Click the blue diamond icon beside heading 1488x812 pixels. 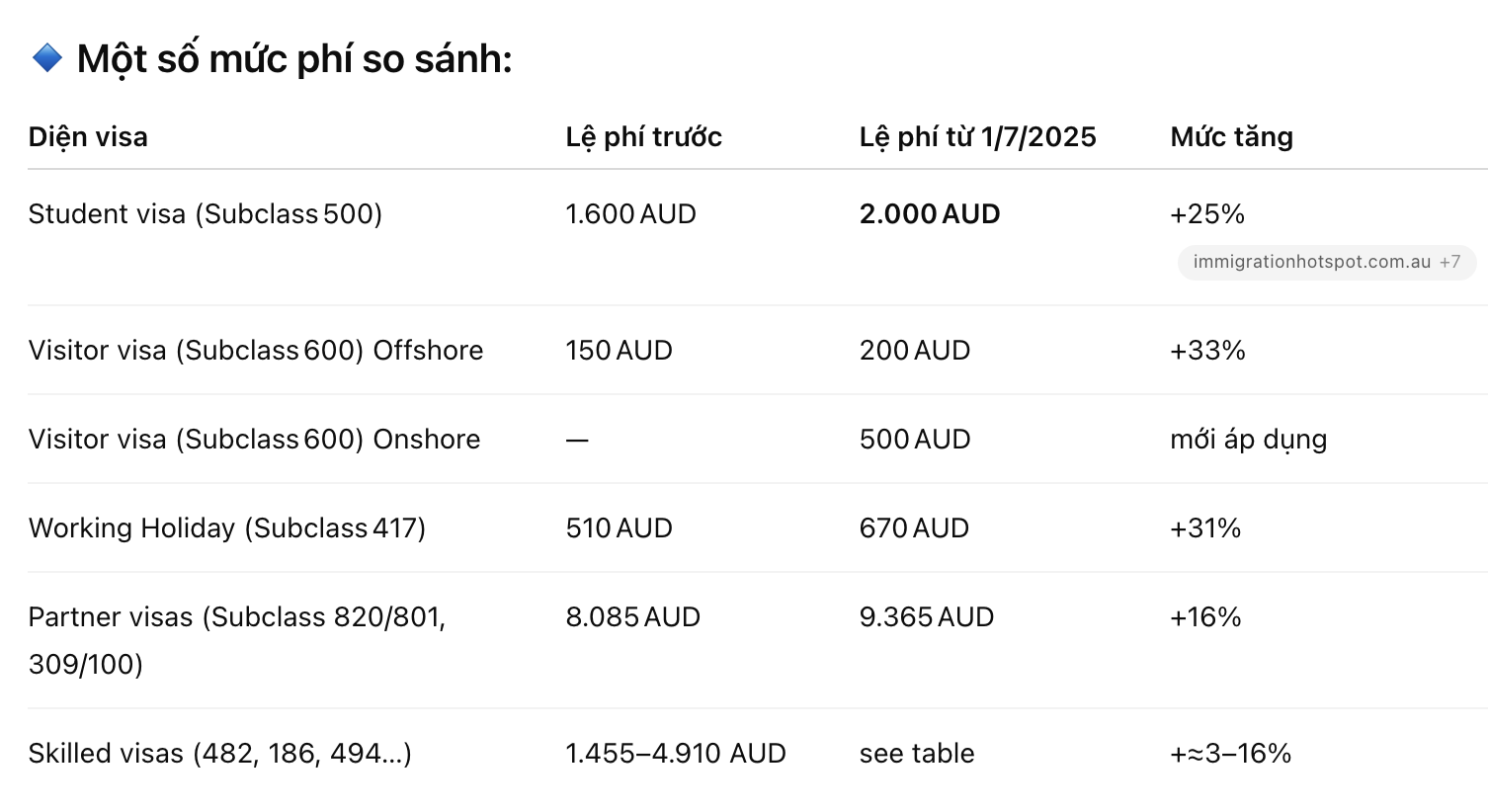(47, 58)
